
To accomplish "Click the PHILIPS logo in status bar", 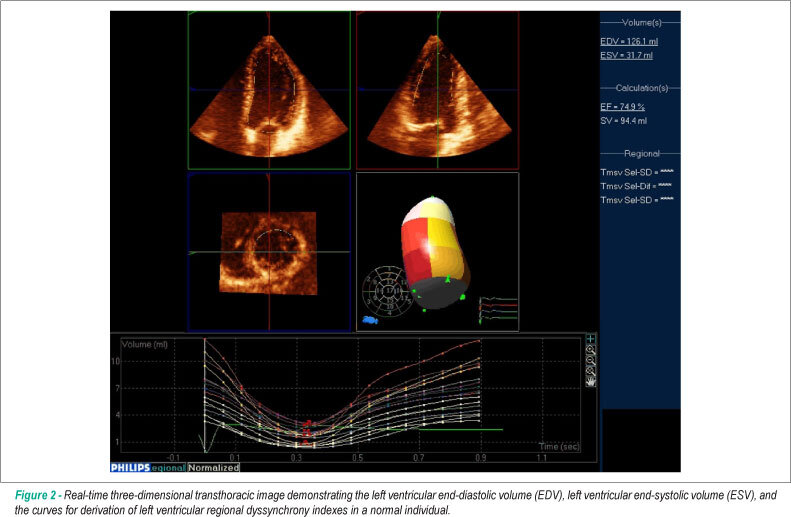I will click(130, 468).
